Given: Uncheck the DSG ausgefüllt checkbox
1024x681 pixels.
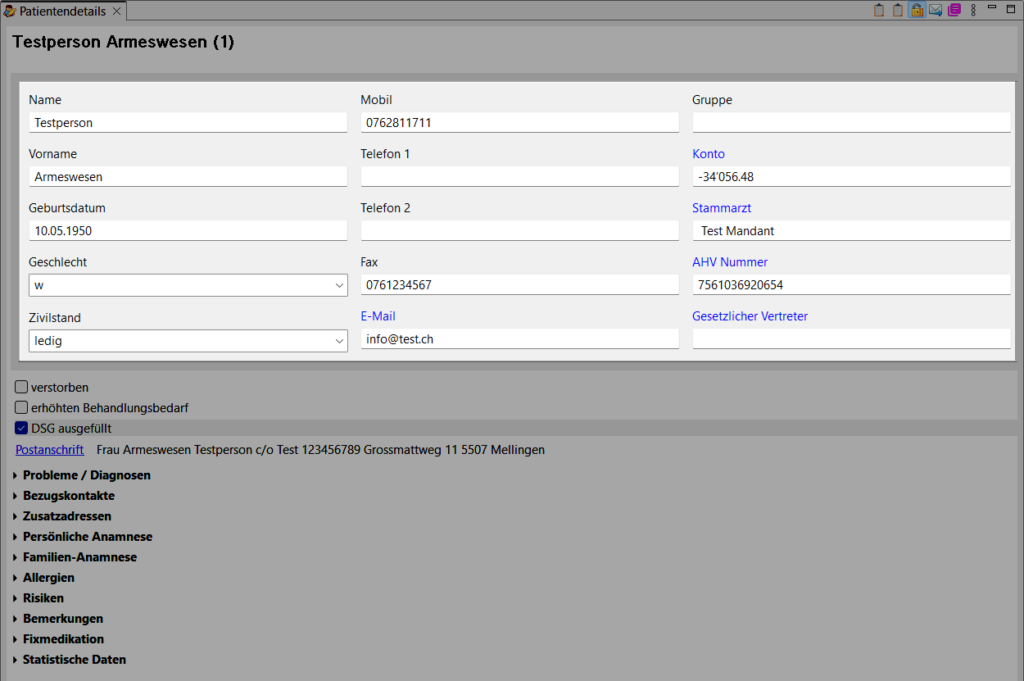Looking at the screenshot, I should [22, 428].
